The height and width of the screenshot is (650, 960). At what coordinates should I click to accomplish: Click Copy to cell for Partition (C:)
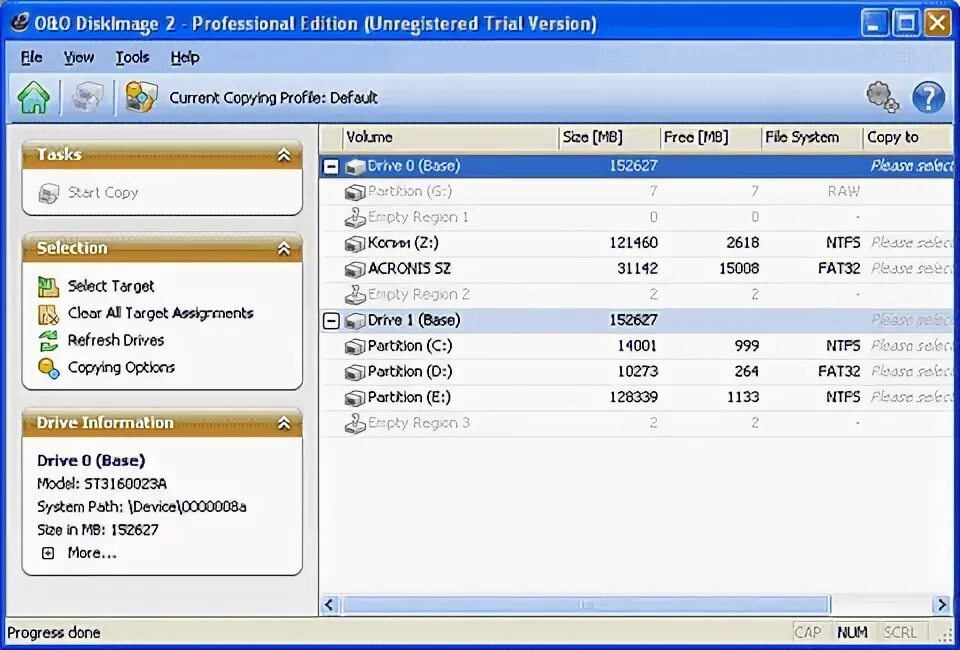(x=910, y=346)
